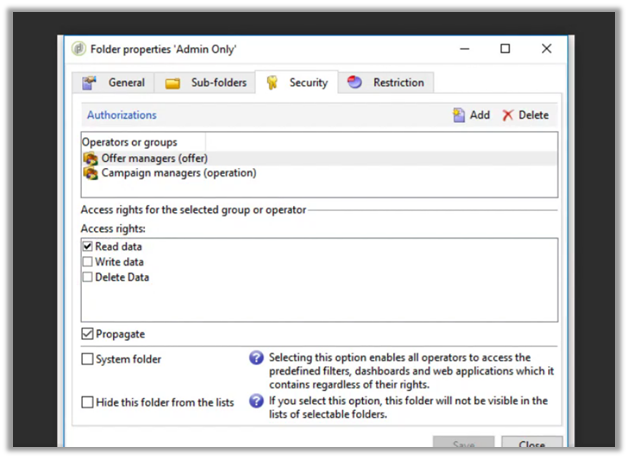The height and width of the screenshot is (459, 628).
Task: Maximize the Folder properties window
Action: point(505,48)
